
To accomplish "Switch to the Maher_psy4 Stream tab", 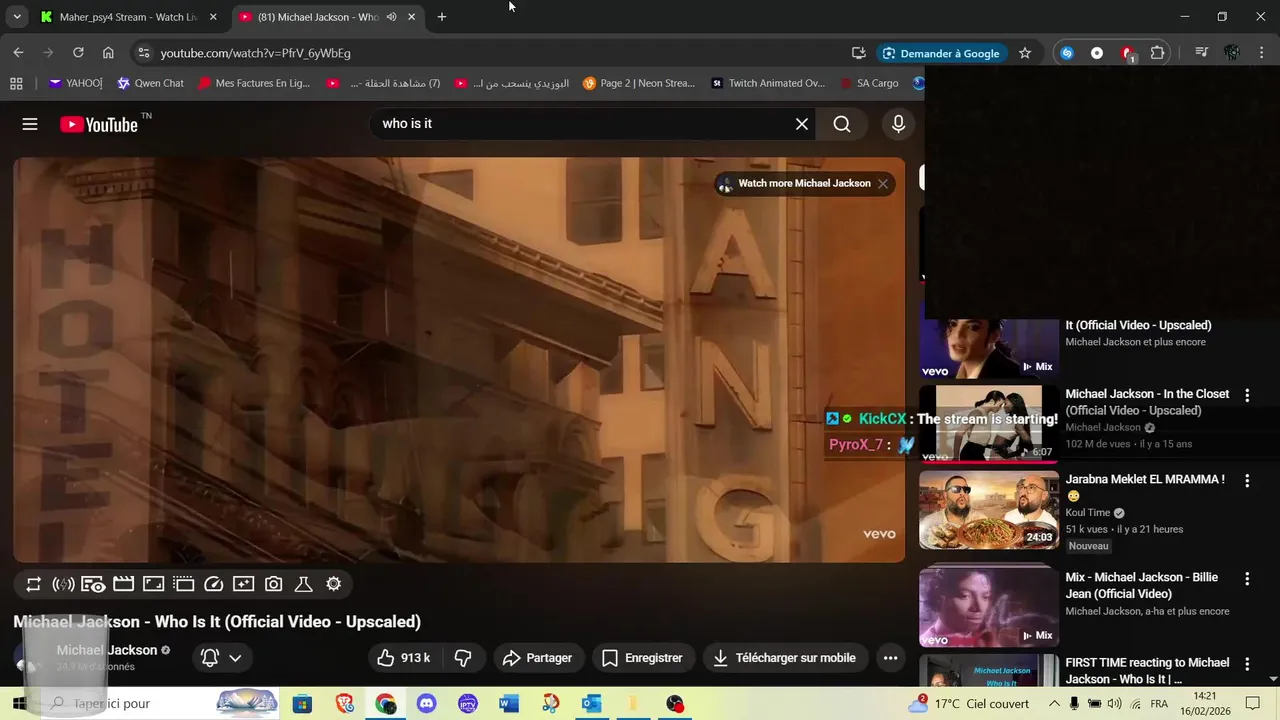I will coord(127,17).
